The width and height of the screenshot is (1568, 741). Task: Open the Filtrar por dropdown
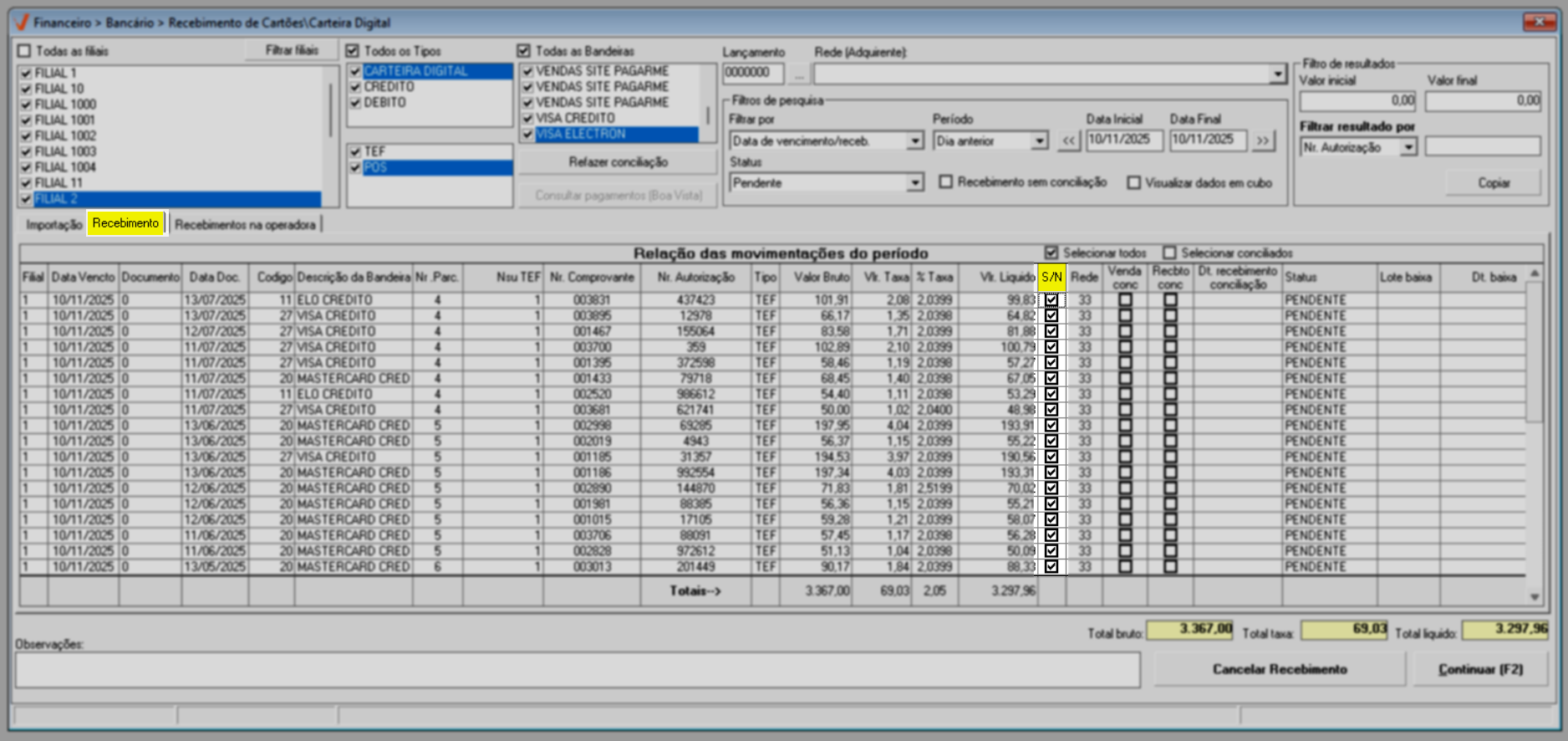(x=915, y=141)
